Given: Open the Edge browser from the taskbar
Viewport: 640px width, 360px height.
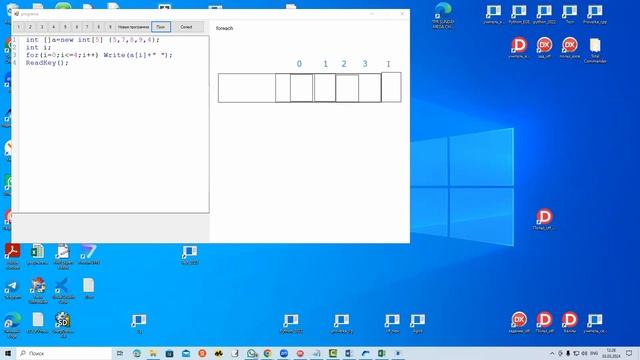Looking at the screenshot, I should click(137, 353).
